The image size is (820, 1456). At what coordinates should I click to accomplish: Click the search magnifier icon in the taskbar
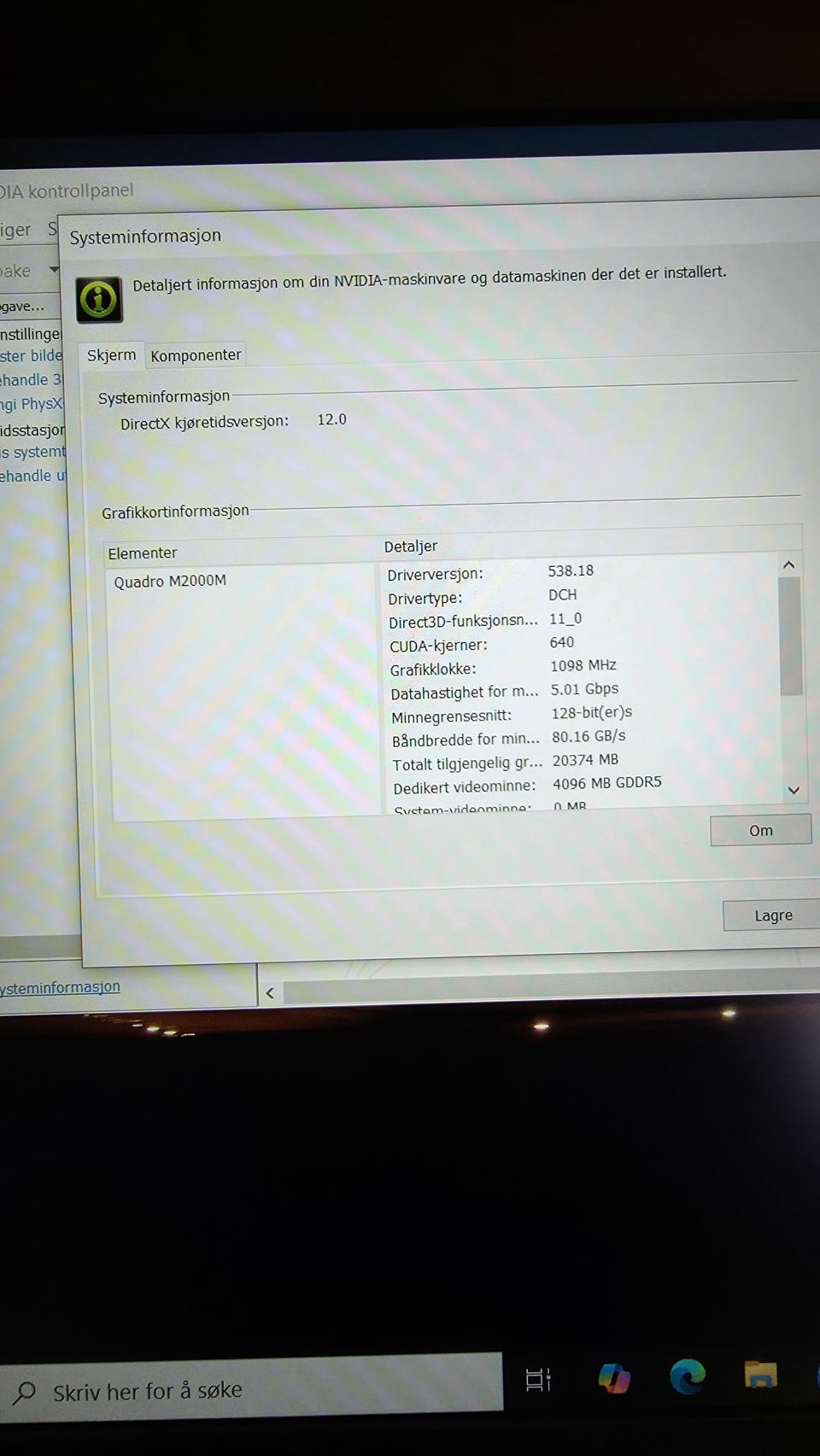pyautogui.click(x=25, y=1393)
